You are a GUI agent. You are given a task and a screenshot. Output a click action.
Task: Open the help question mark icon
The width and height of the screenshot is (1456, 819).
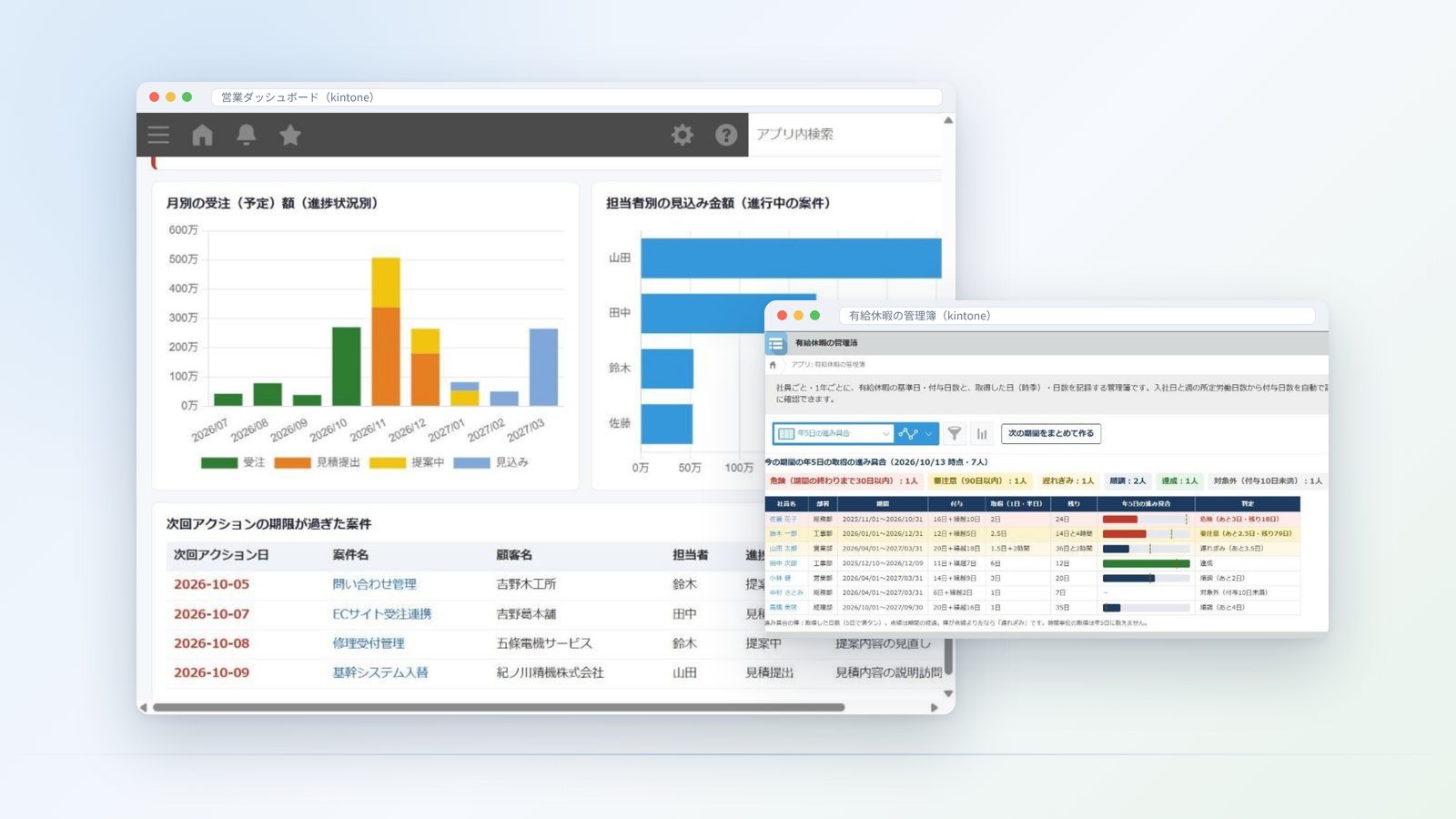pyautogui.click(x=726, y=135)
